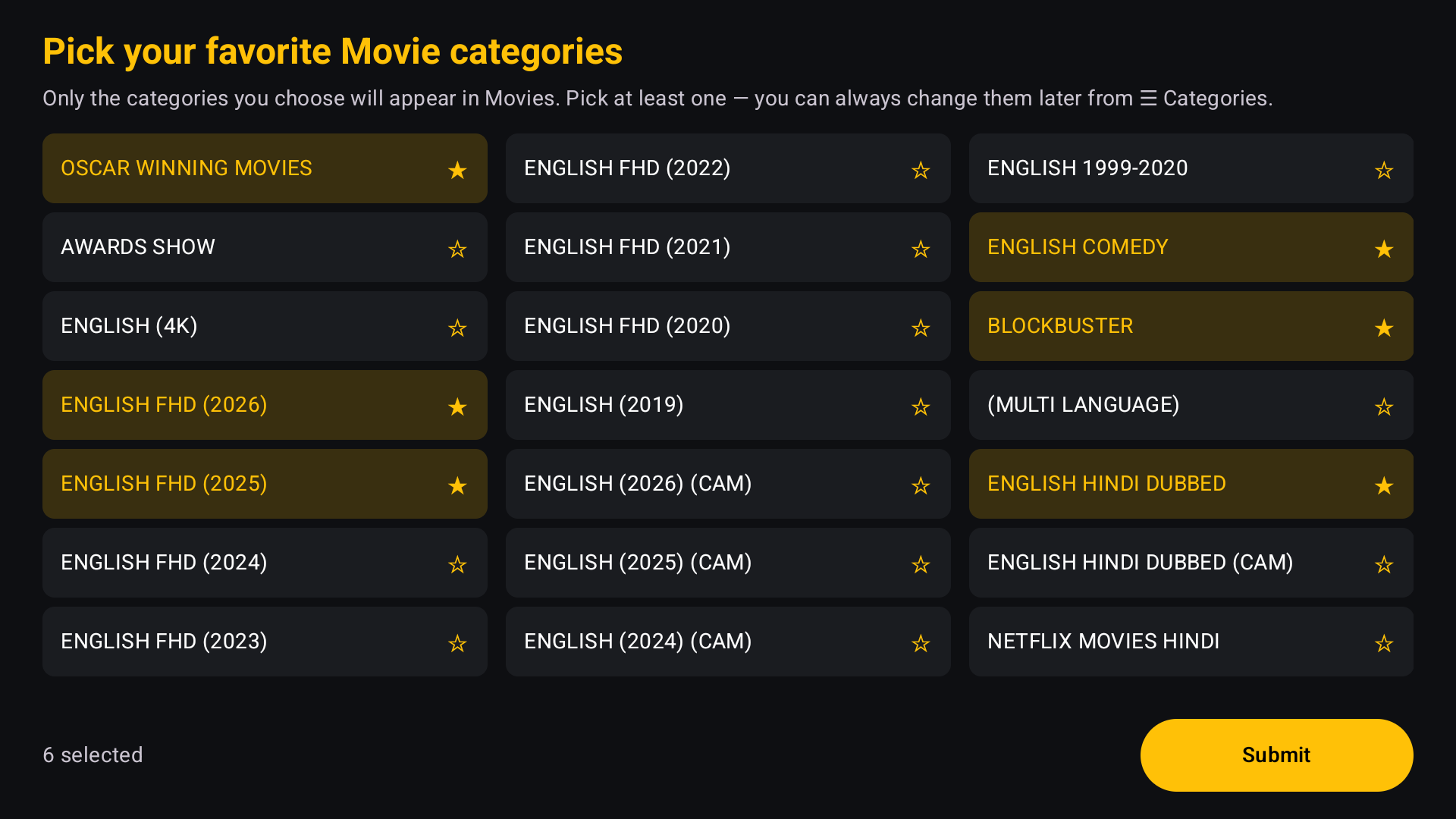Click the star on ENGLISH HINDI DUBBED (CAM)
This screenshot has height=819, width=1456.
point(1384,564)
